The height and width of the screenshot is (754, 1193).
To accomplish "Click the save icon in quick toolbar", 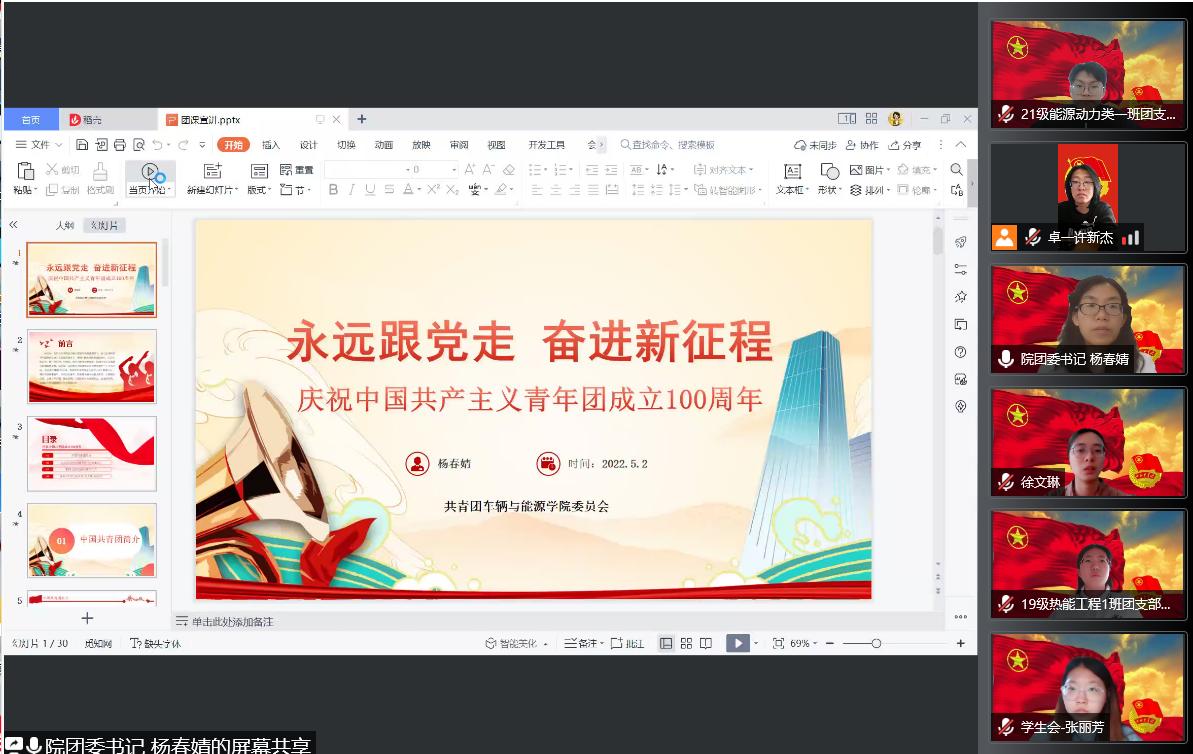I will pyautogui.click(x=83, y=145).
